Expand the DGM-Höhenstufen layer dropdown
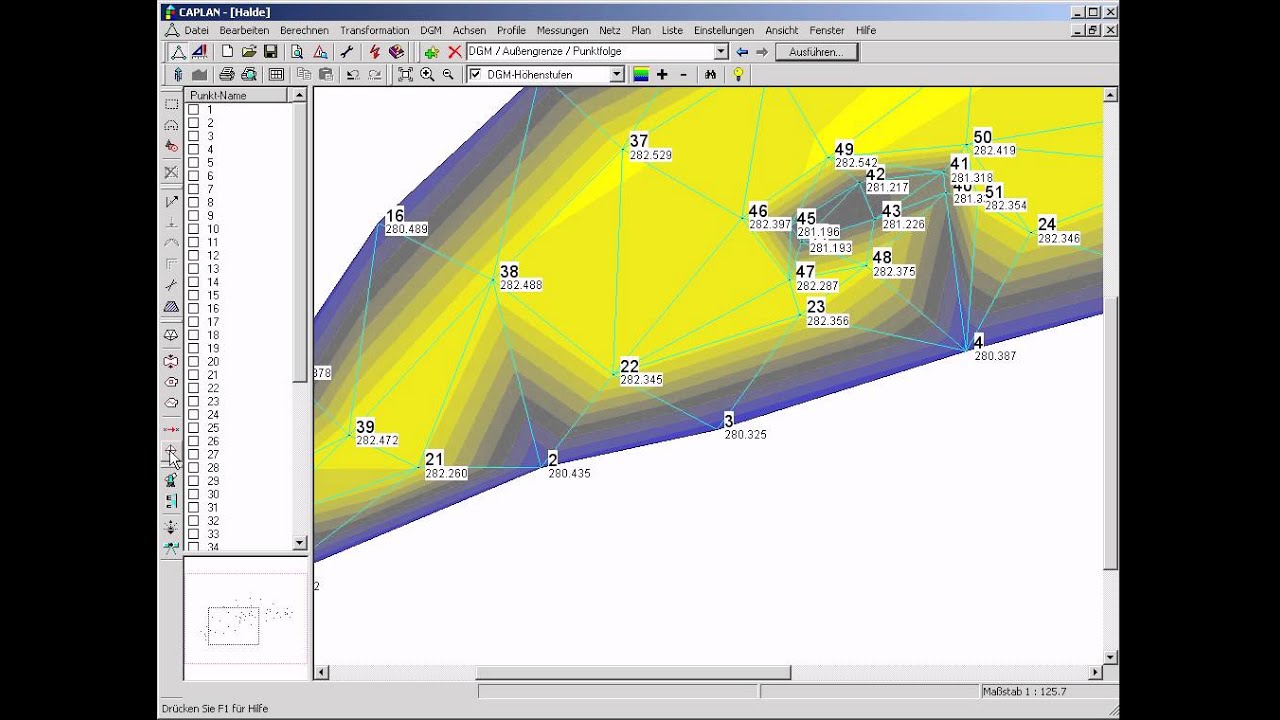Screen dimensions: 1280x720 (x=616, y=74)
